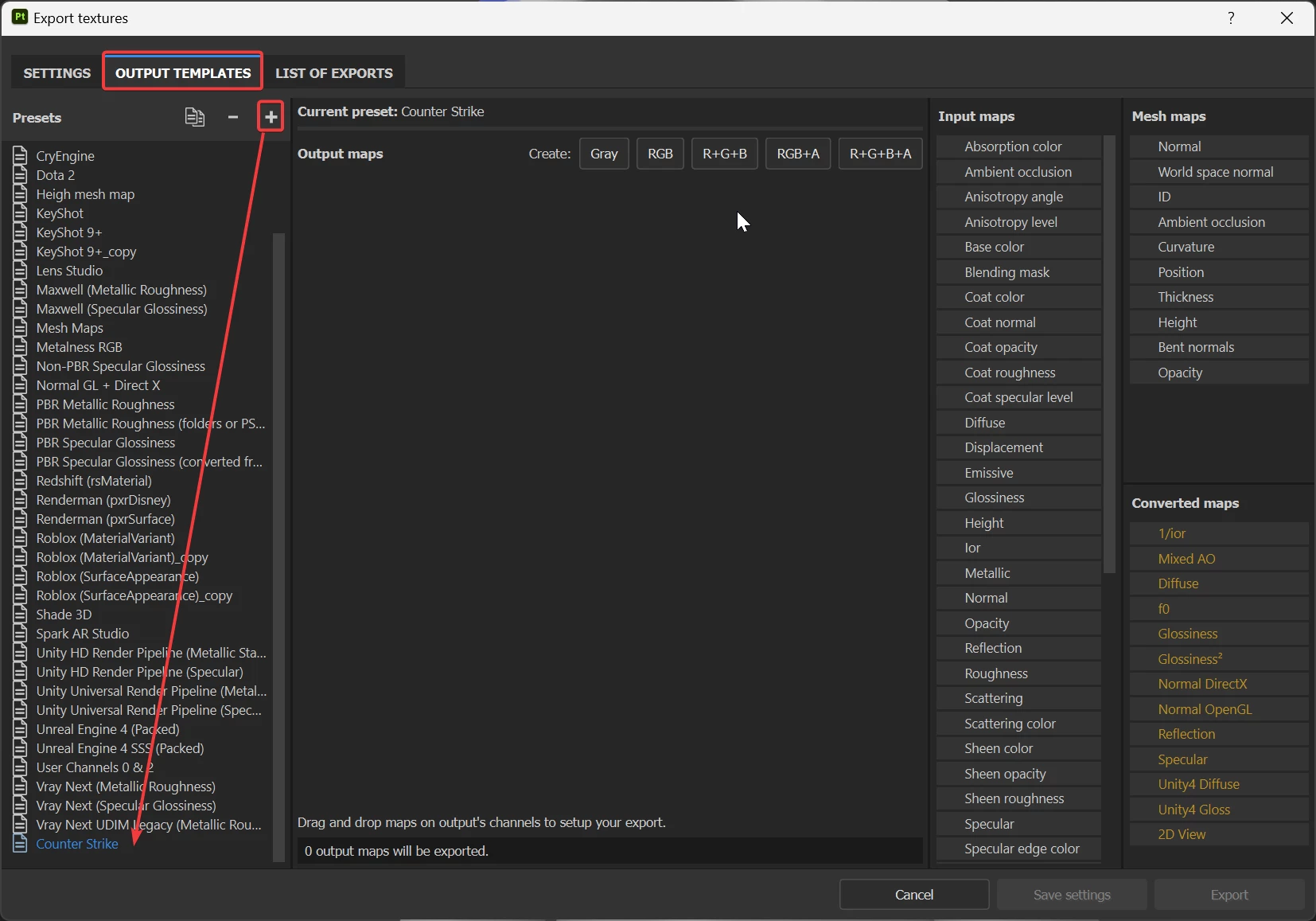Screen dimensions: 1316x921
Task: Click the Normal OpenGL converted map
Action: coord(1219,709)
